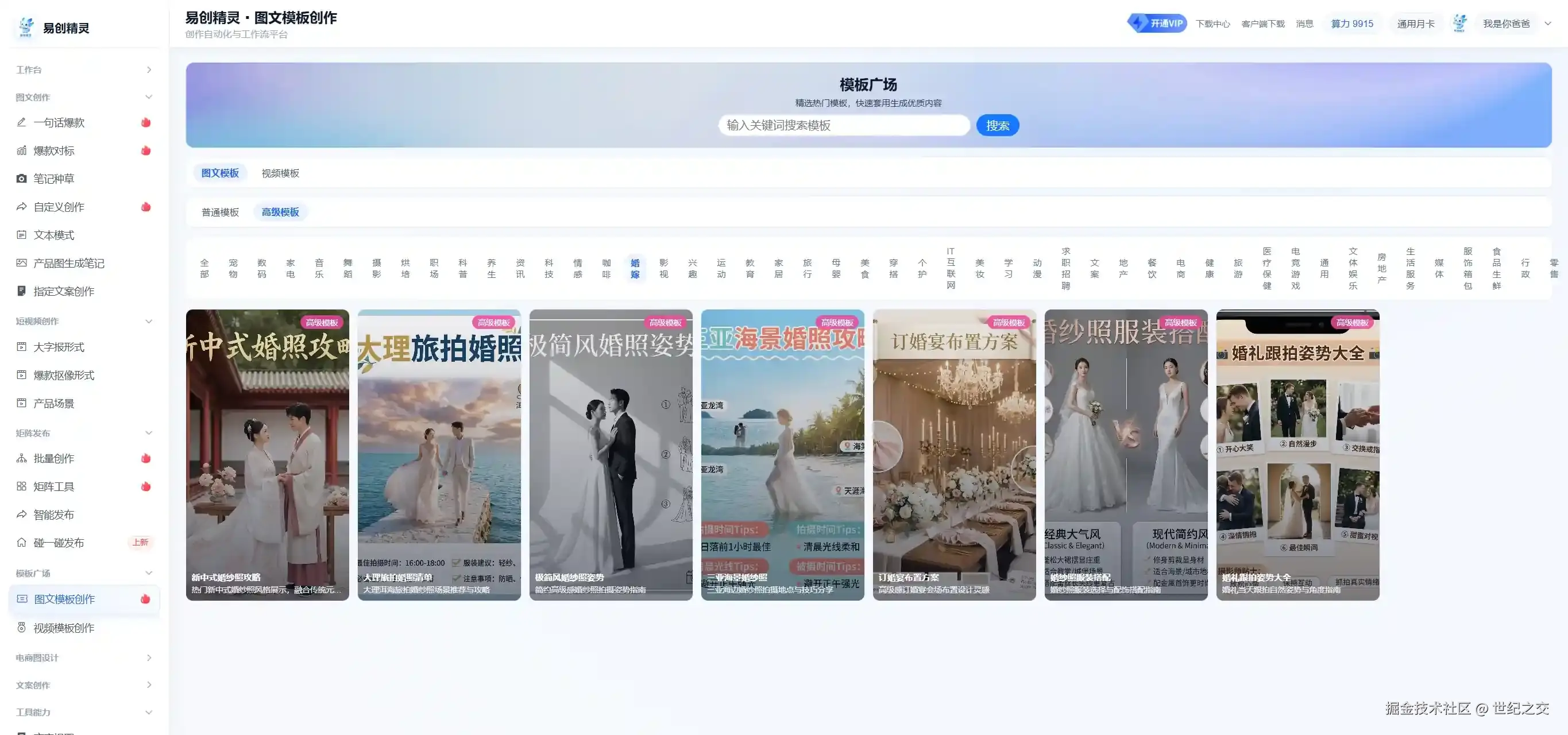Collapse the 模板广场 sidebar section

click(84, 573)
